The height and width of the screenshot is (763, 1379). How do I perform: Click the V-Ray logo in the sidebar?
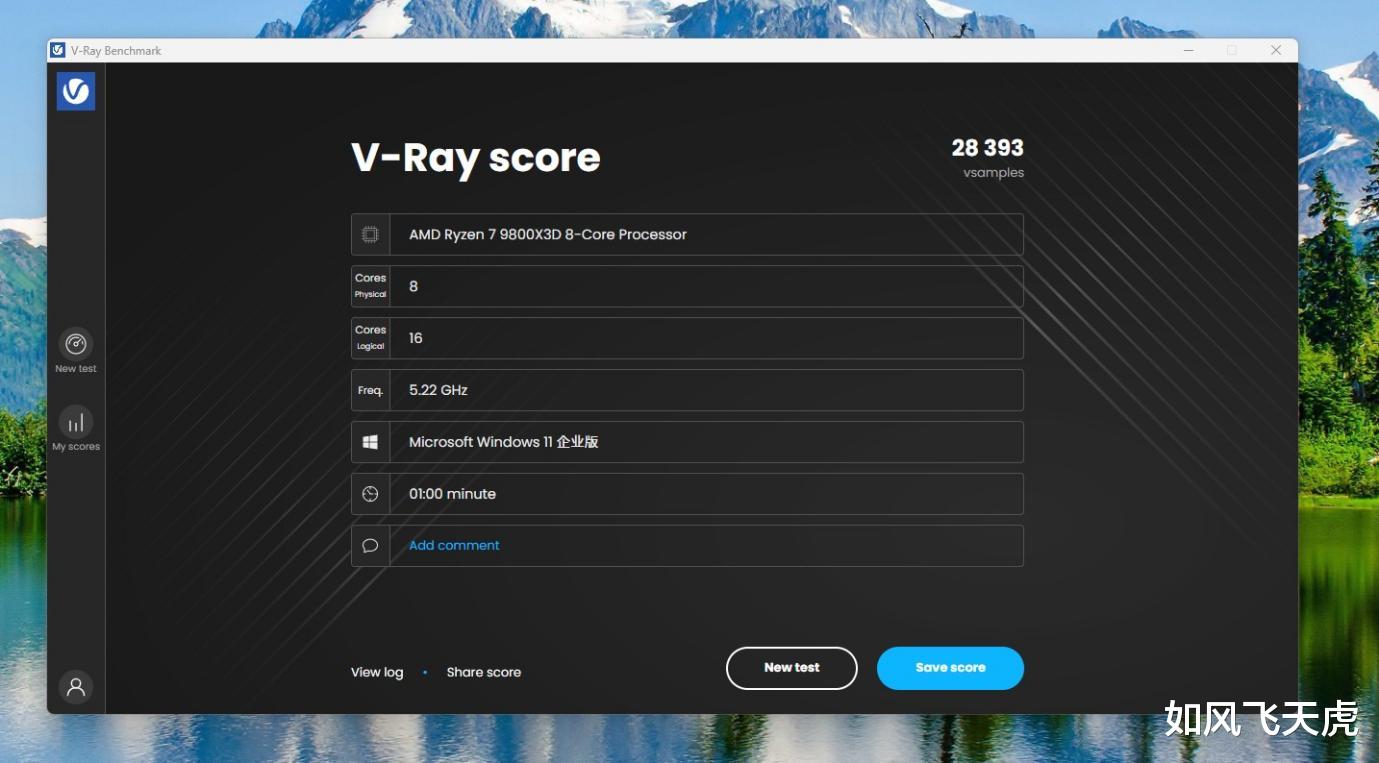[76, 92]
